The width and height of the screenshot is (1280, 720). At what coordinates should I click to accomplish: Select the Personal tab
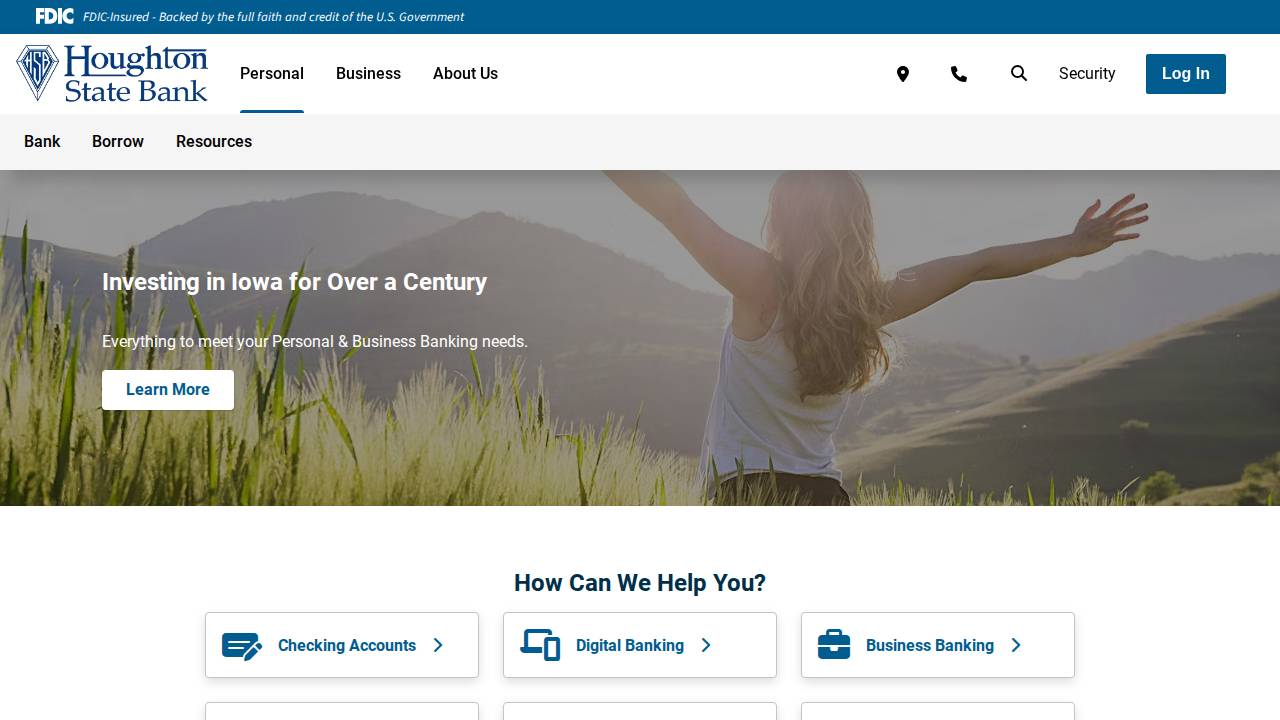click(271, 73)
